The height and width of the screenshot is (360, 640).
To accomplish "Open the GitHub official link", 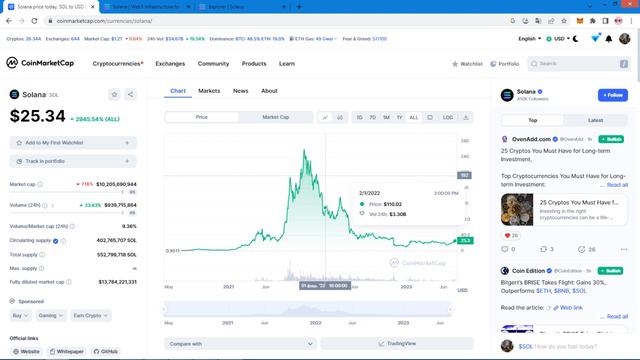I will (105, 351).
